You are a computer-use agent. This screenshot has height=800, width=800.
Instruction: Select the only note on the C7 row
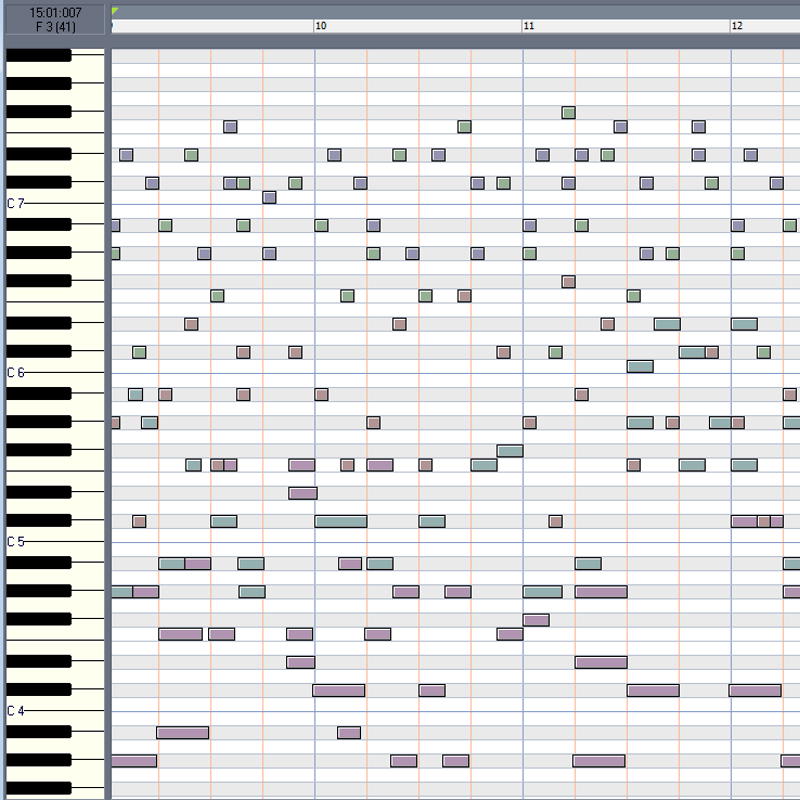pyautogui.click(x=269, y=197)
